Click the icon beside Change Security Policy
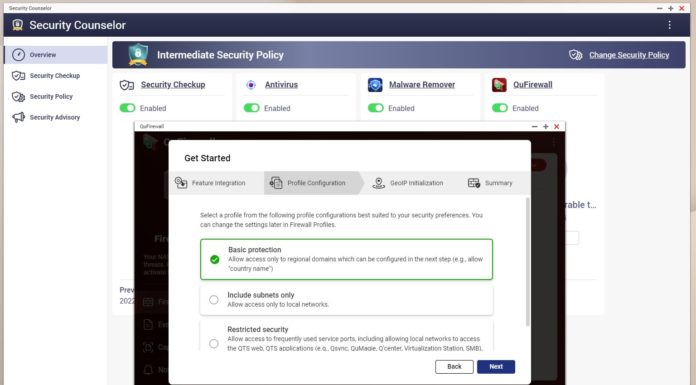Image resolution: width=696 pixels, height=385 pixels. point(575,55)
